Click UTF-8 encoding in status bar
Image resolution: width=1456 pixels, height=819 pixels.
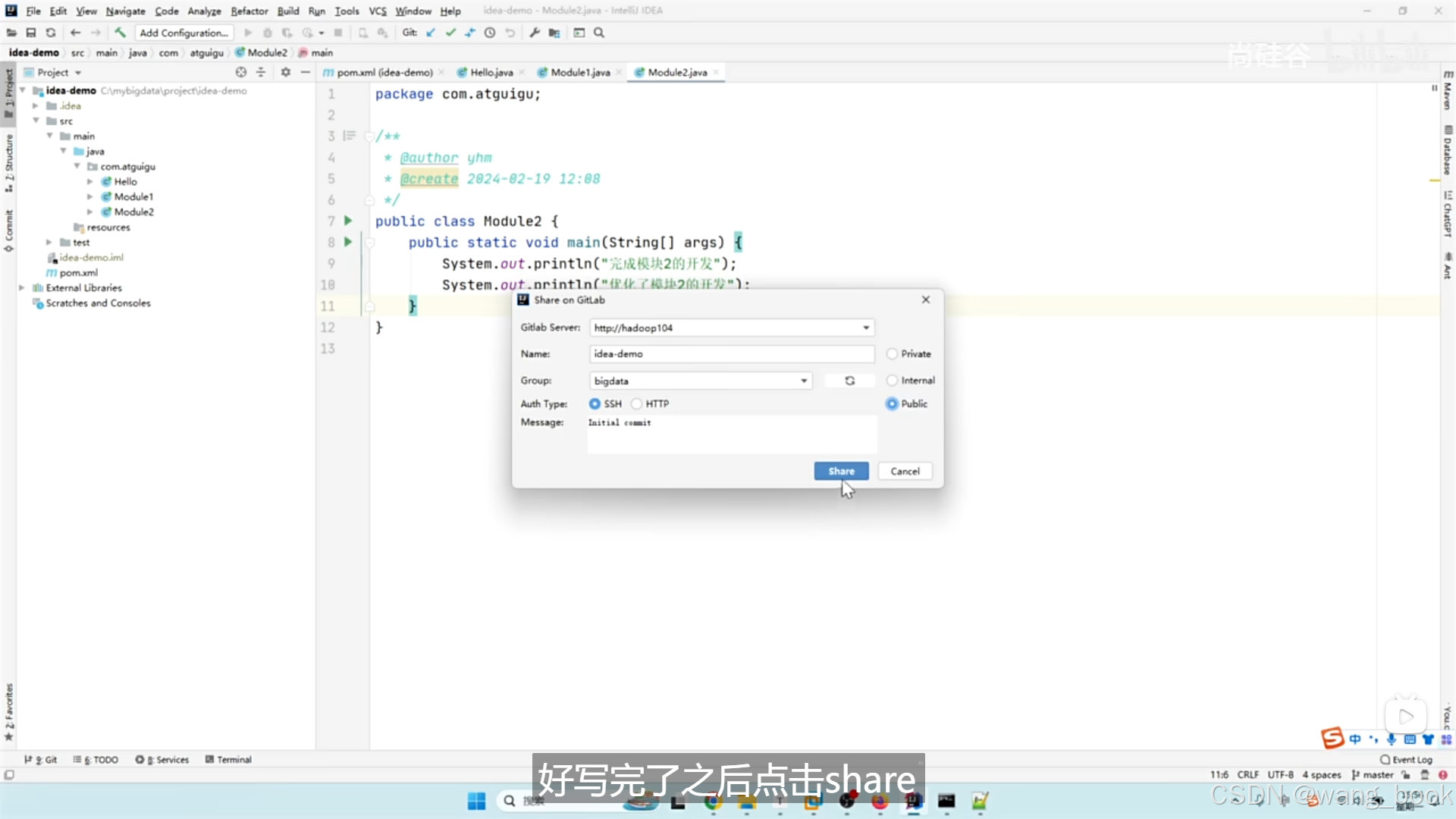(x=1280, y=775)
